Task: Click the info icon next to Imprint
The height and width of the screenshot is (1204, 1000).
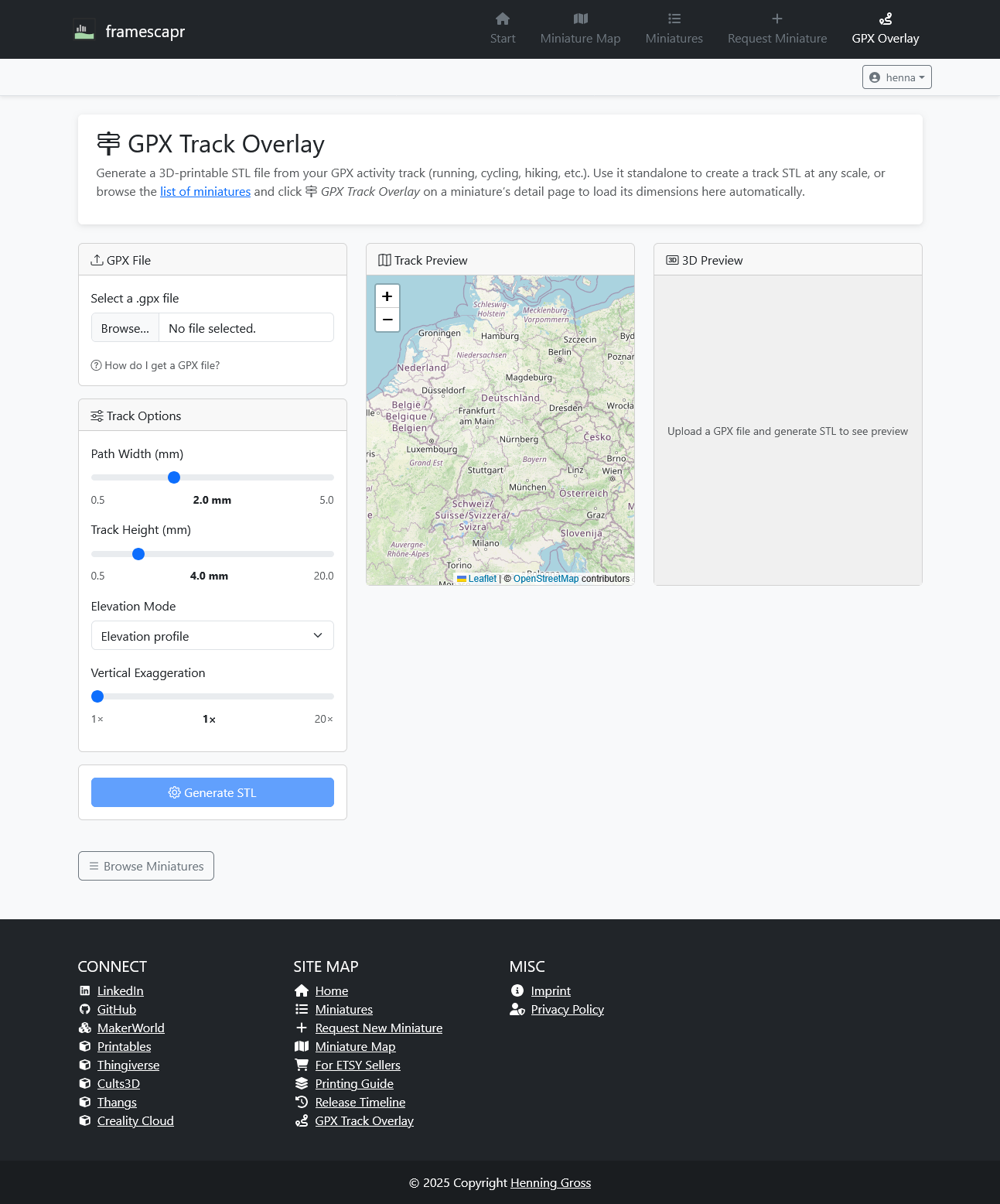Action: coord(517,990)
